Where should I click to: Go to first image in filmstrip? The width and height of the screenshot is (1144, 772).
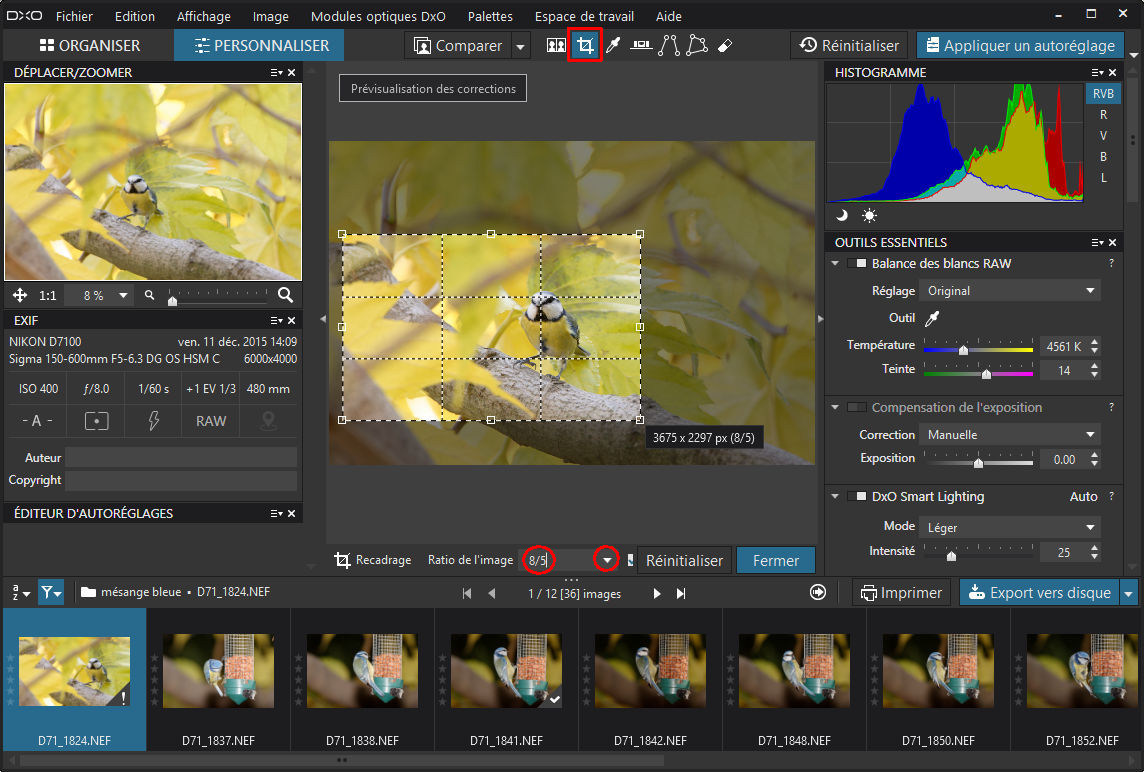click(467, 593)
